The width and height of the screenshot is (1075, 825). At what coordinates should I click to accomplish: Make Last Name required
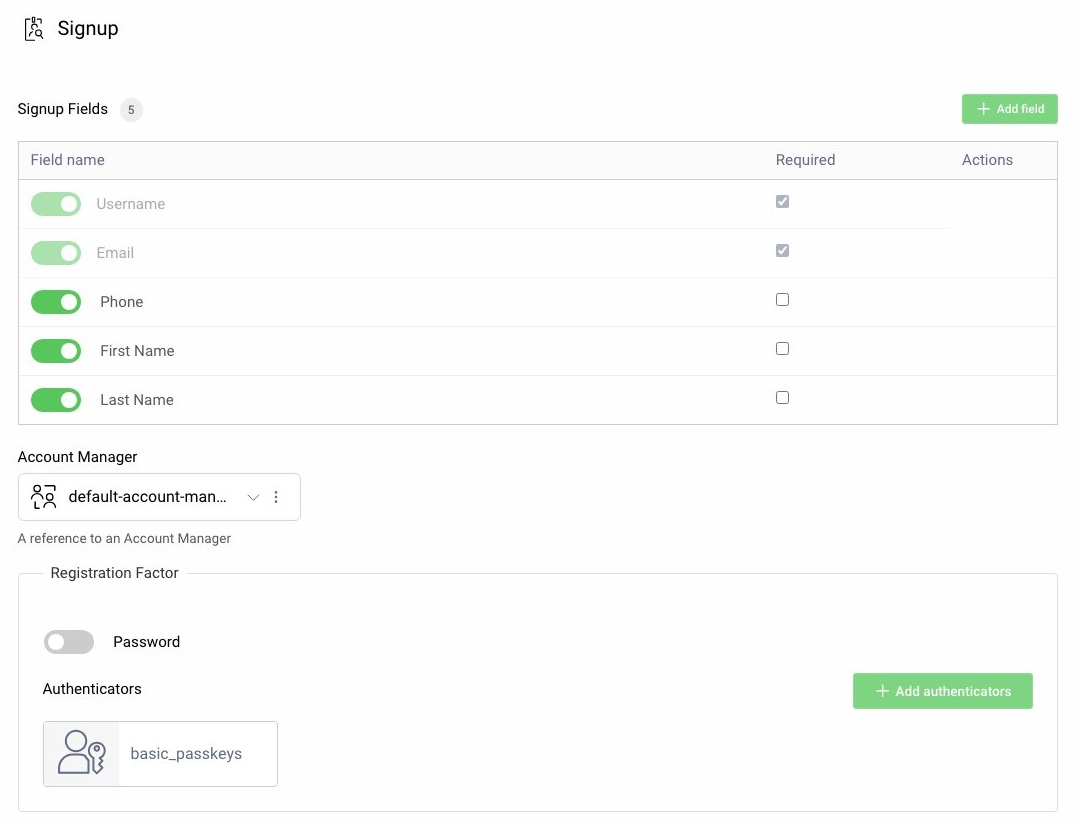click(x=782, y=397)
